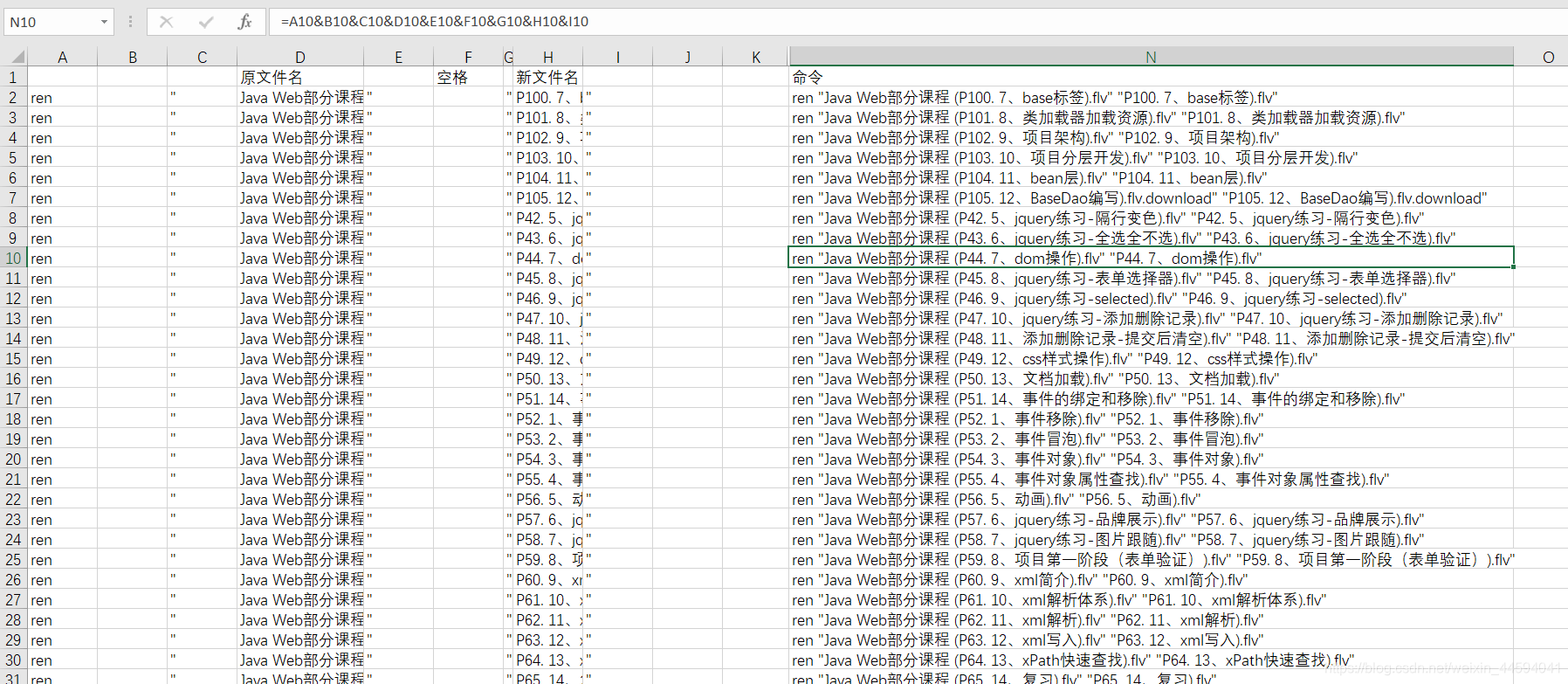Click the command cell for xml写入.flv
The height and width of the screenshot is (684, 1568).
(1152, 640)
